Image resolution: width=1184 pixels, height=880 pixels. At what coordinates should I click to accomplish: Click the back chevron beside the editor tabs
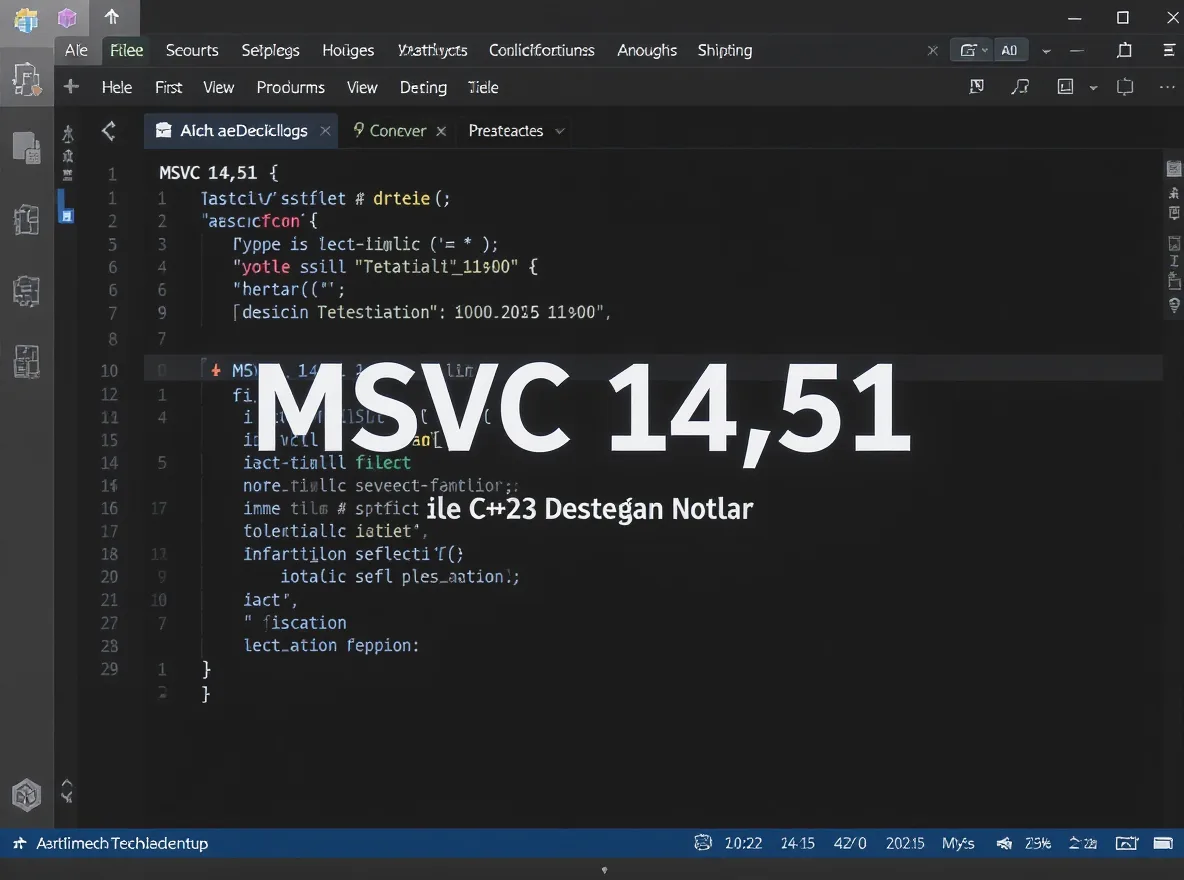[108, 130]
